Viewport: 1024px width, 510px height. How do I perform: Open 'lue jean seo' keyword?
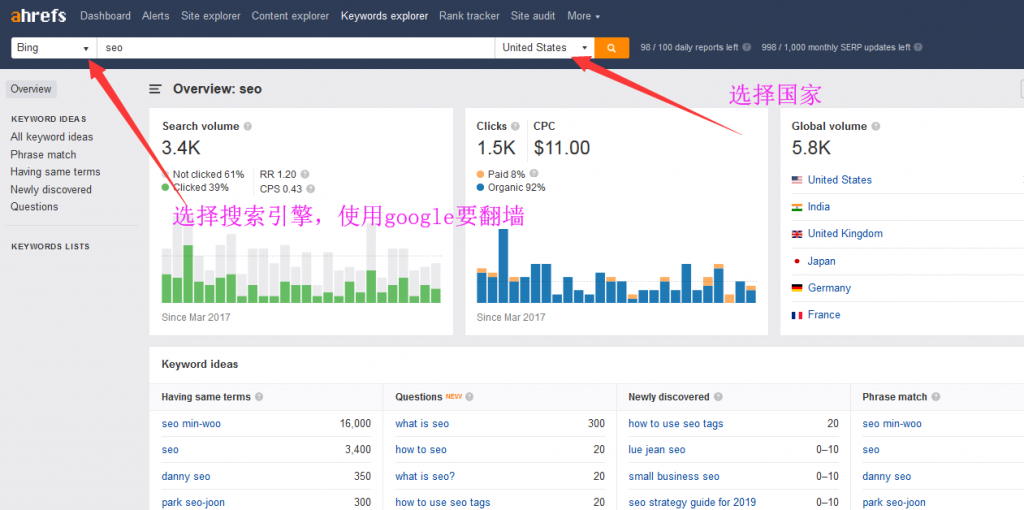point(657,450)
